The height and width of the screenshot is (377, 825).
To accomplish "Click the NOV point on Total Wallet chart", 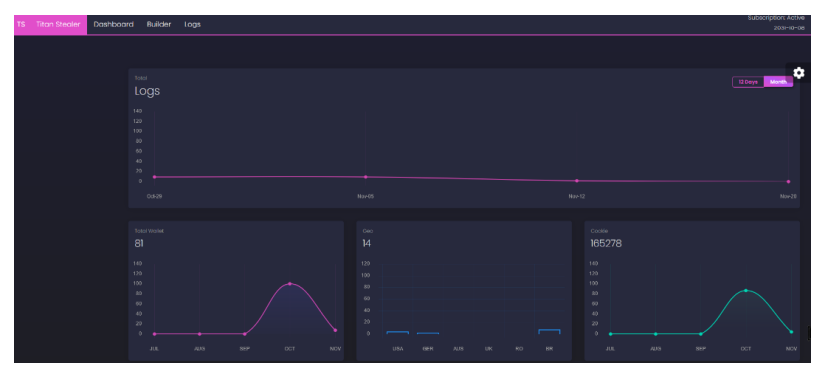I will point(335,330).
